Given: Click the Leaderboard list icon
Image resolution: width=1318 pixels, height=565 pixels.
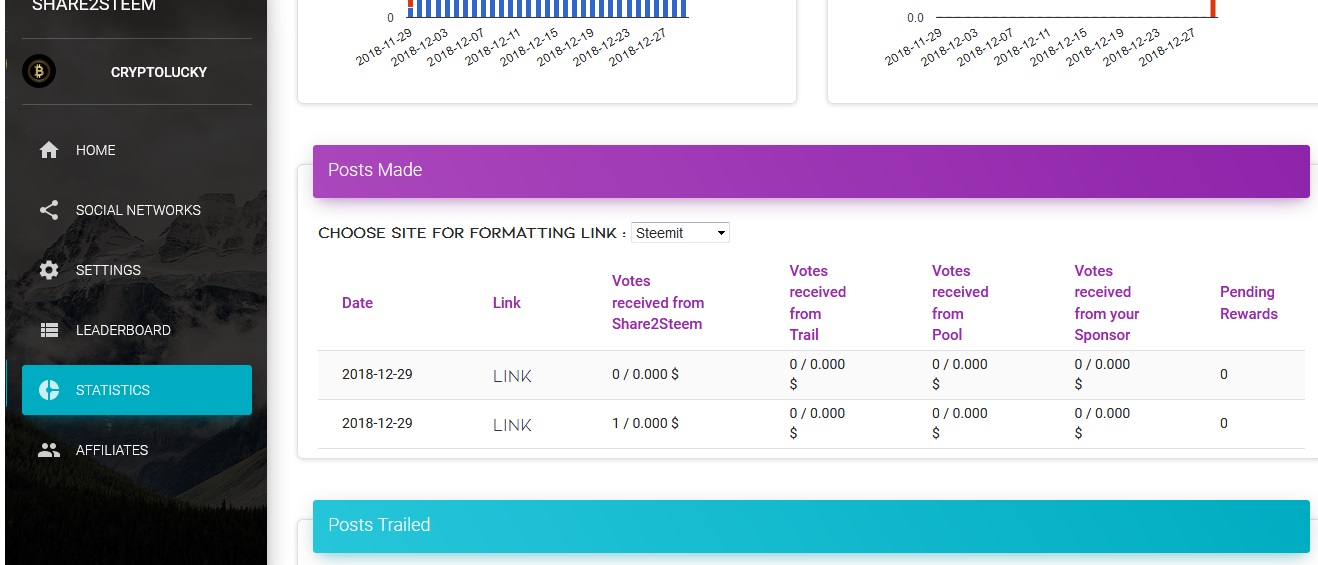Looking at the screenshot, I should pos(49,330).
